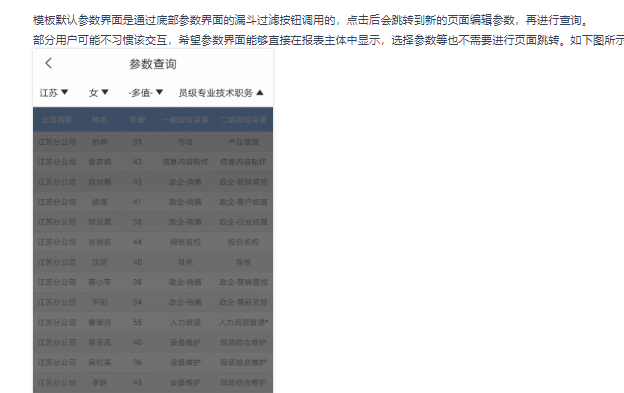This screenshot has width=624, height=393.
Task: Open the 女 gender dropdown
Action: (98, 93)
